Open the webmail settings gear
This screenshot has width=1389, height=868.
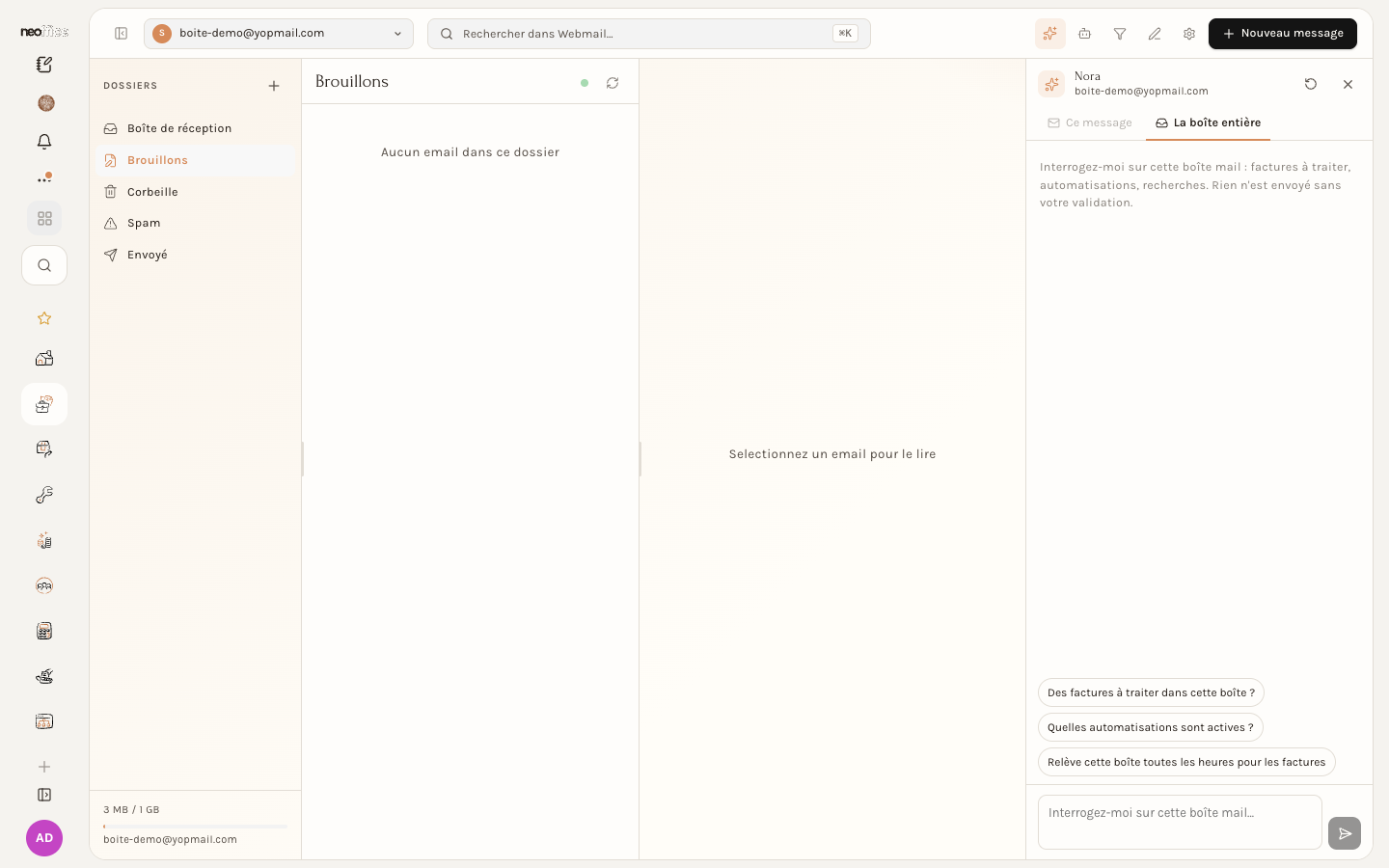coord(1189,34)
